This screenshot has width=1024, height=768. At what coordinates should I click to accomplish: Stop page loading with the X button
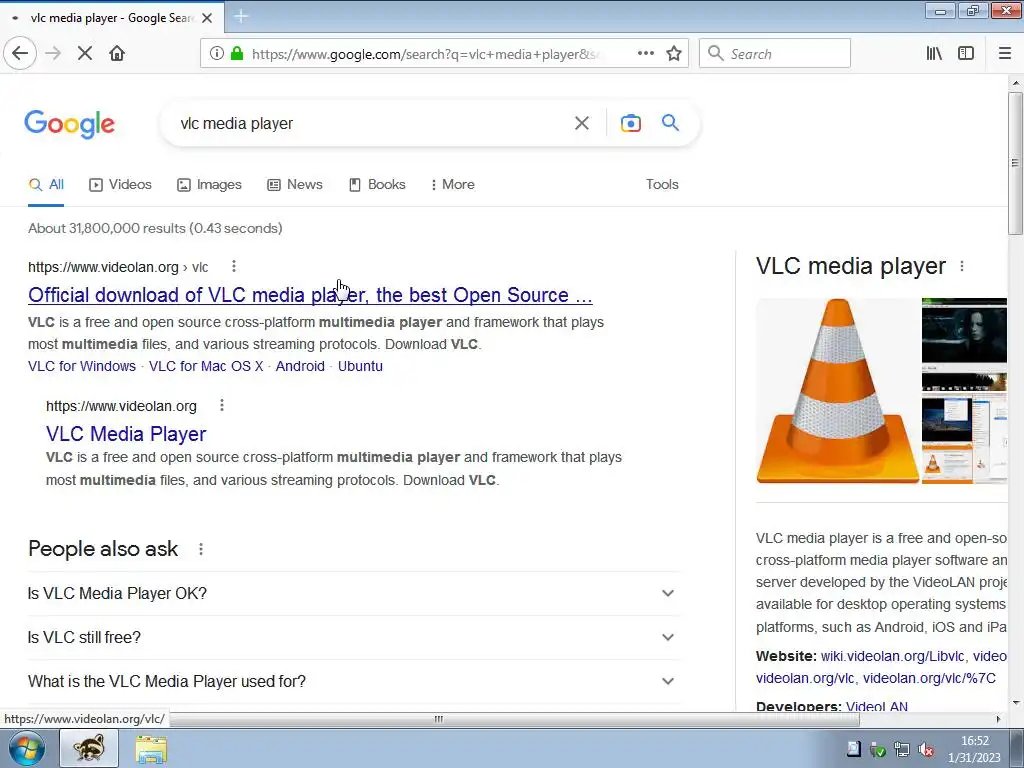[85, 54]
